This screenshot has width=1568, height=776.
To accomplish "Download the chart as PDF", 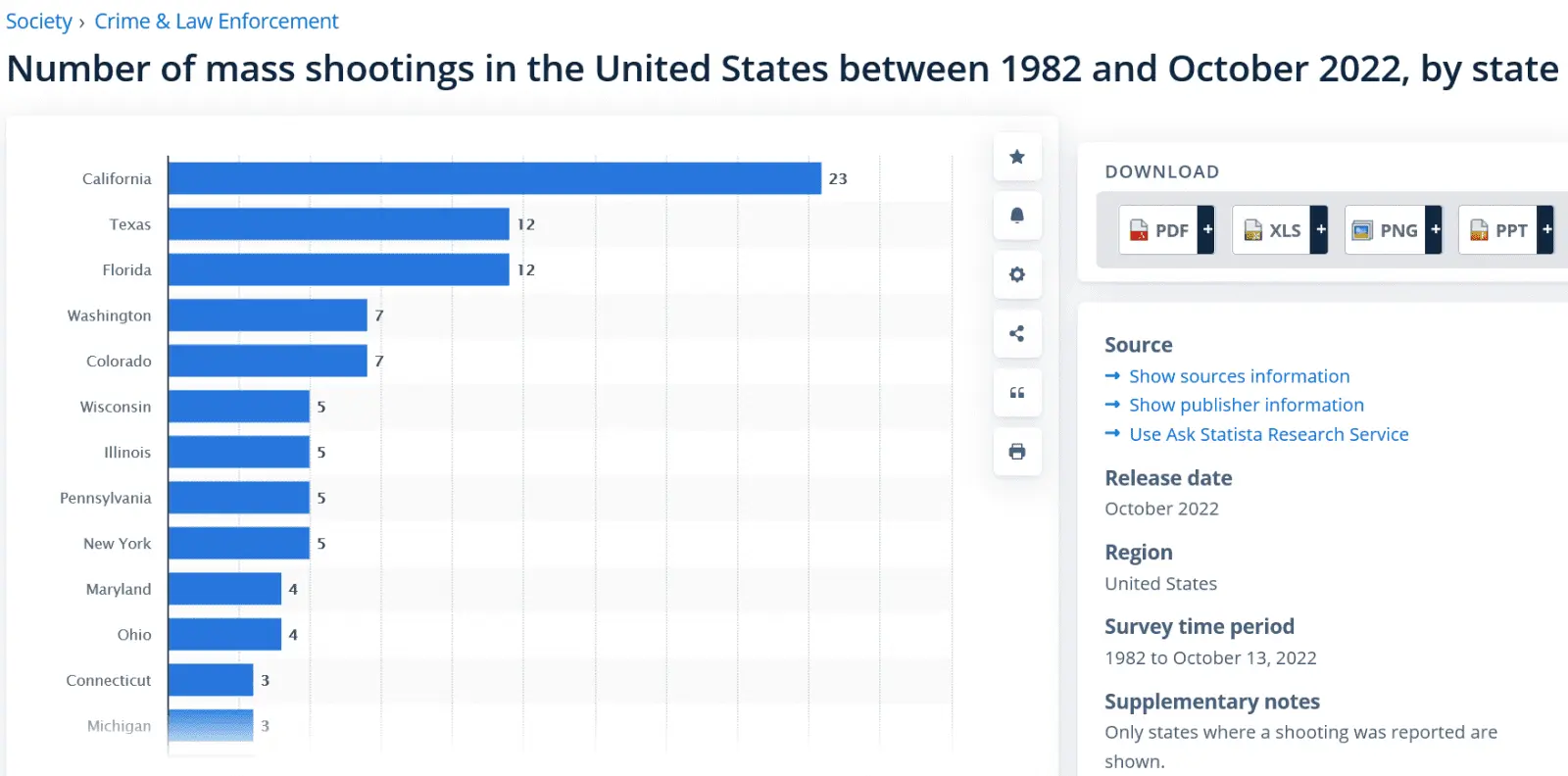I will (x=1159, y=230).
